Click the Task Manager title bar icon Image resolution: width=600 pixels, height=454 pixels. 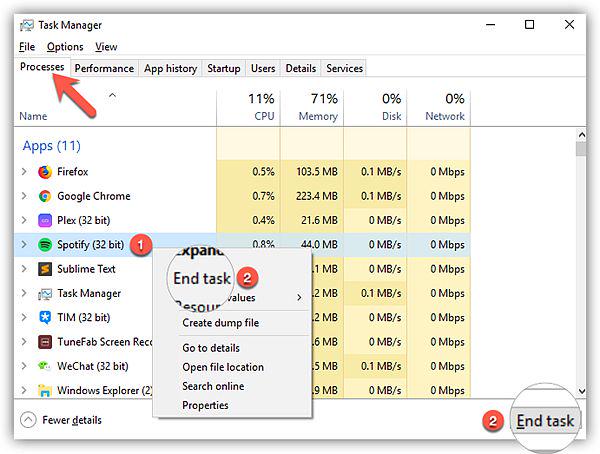(26, 25)
